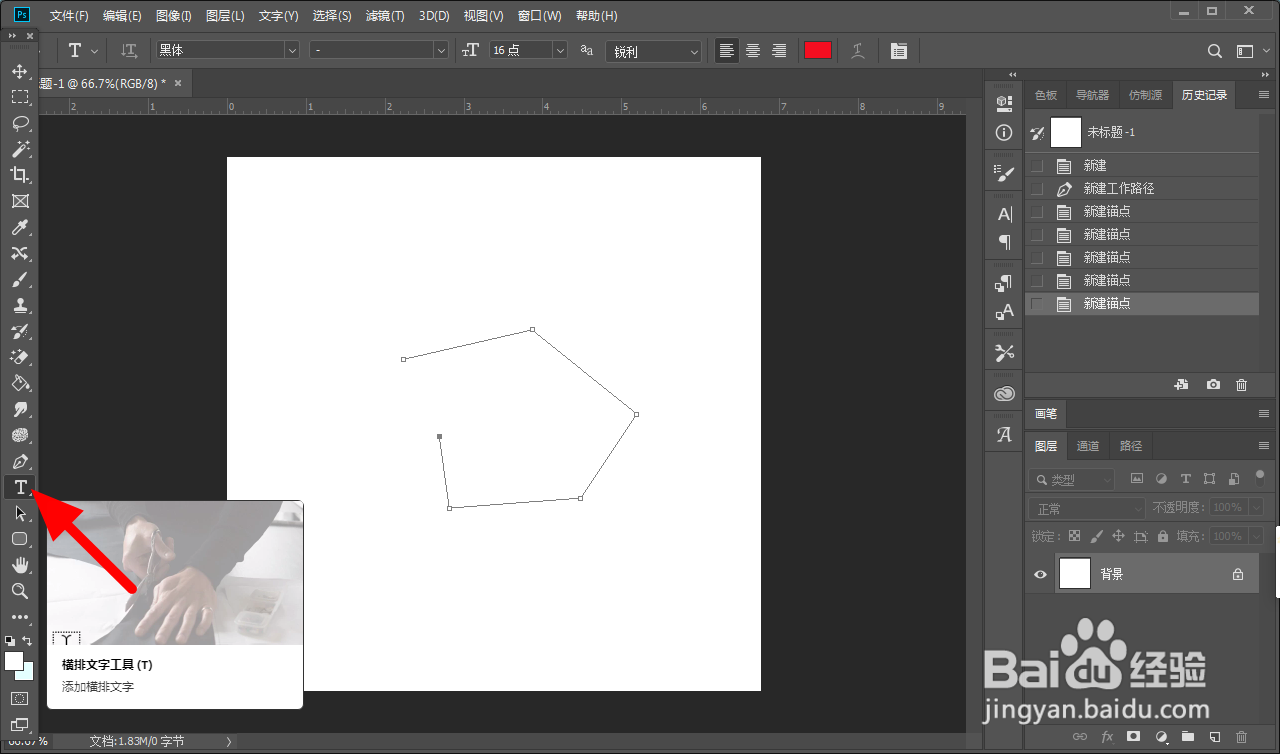Select the Frame tool
The width and height of the screenshot is (1280, 754).
point(19,201)
